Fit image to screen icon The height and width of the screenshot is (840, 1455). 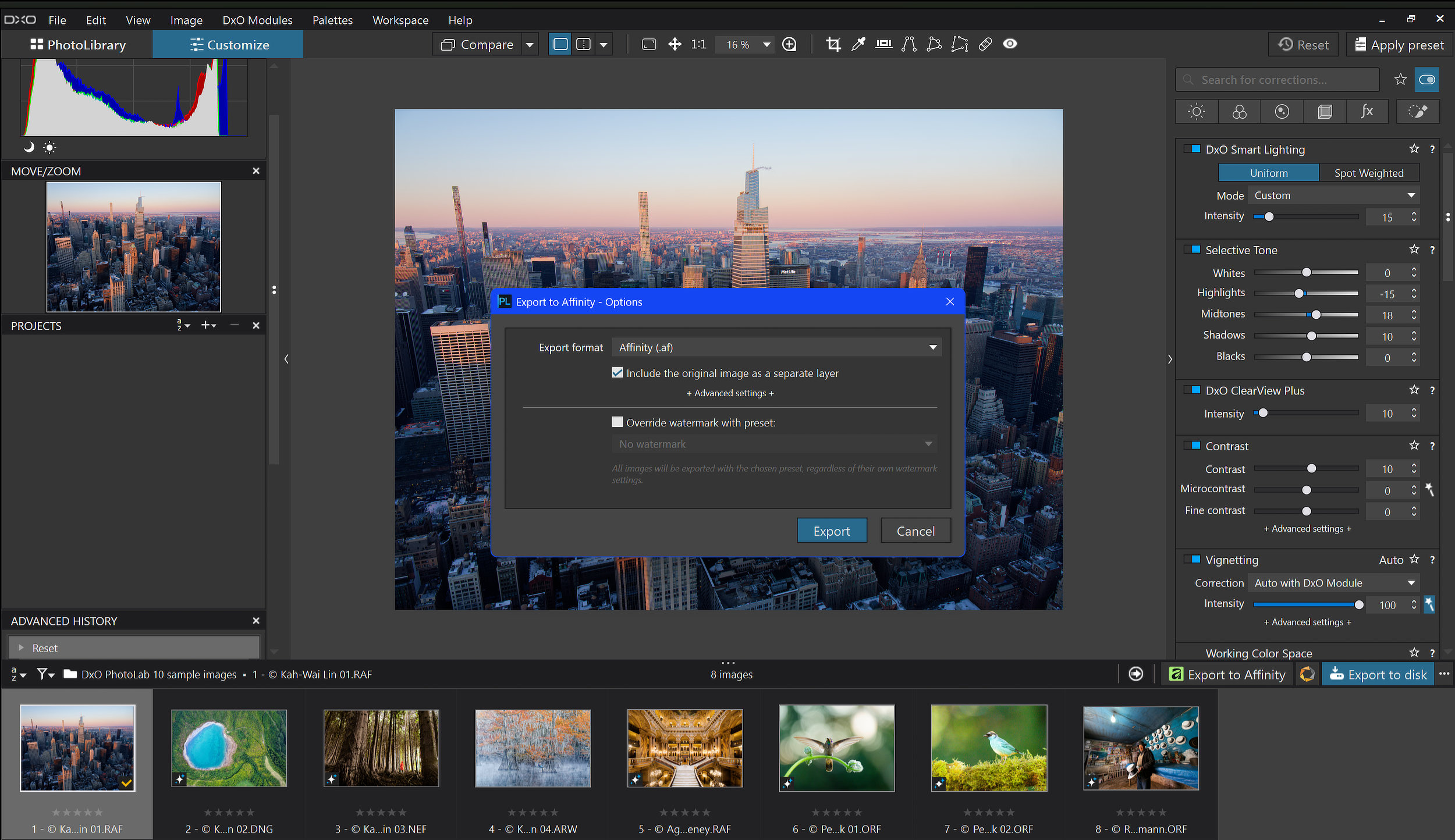coord(649,44)
